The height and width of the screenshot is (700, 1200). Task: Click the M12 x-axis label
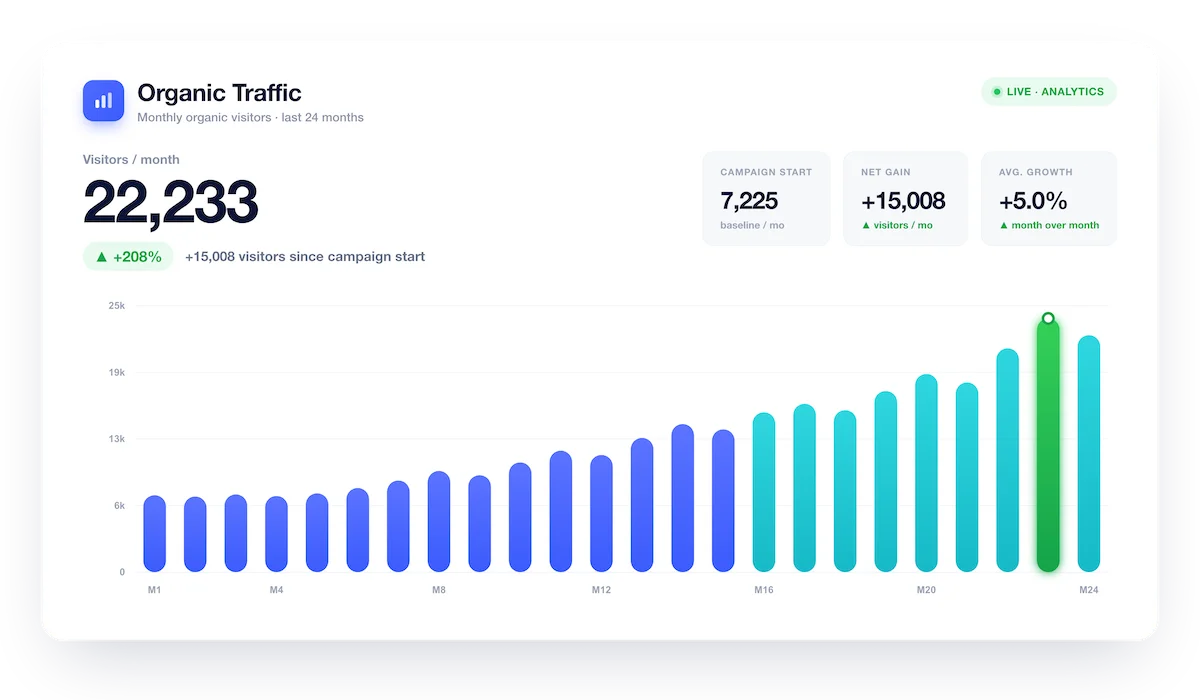(601, 590)
